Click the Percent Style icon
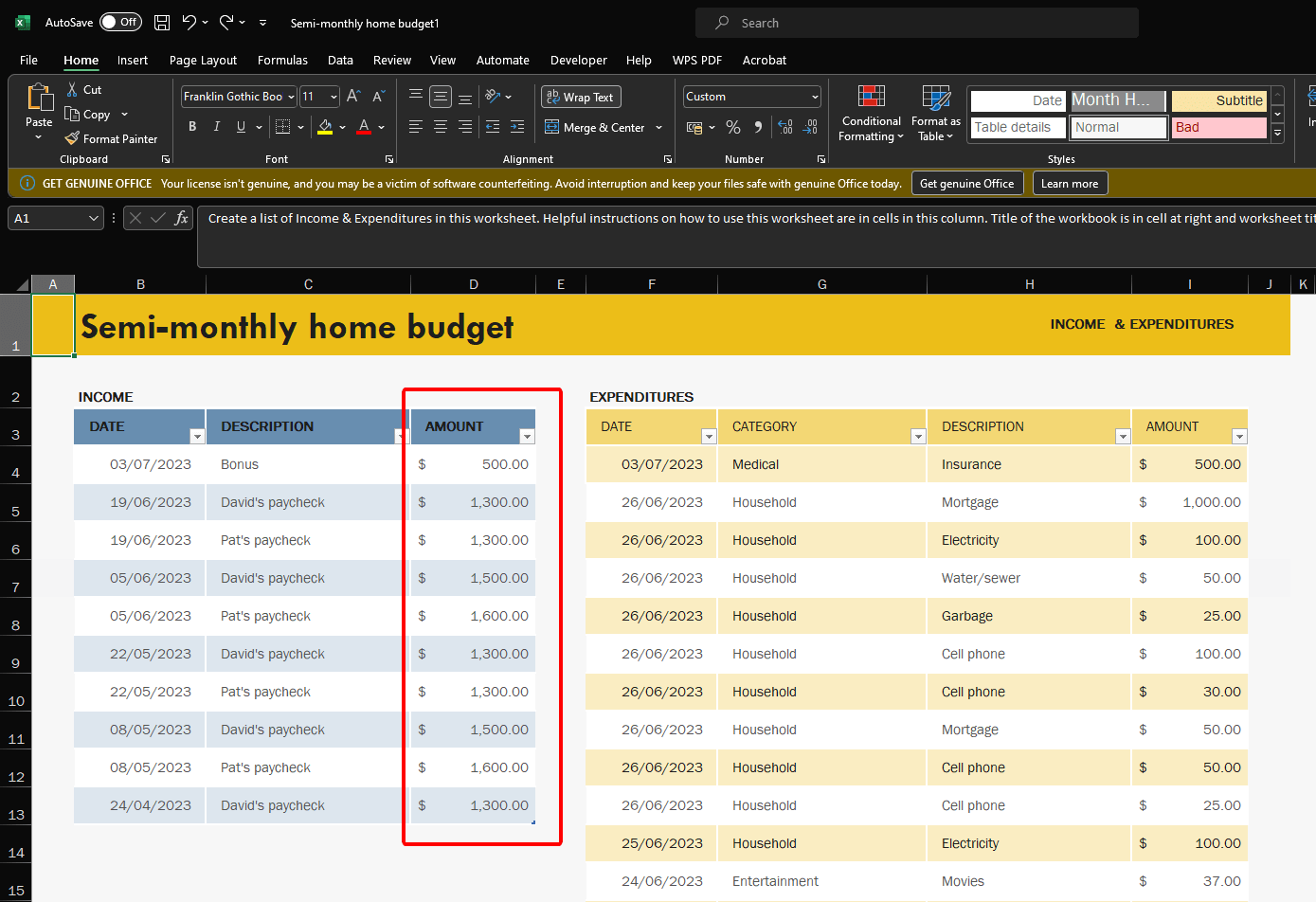1316x902 pixels. [733, 127]
